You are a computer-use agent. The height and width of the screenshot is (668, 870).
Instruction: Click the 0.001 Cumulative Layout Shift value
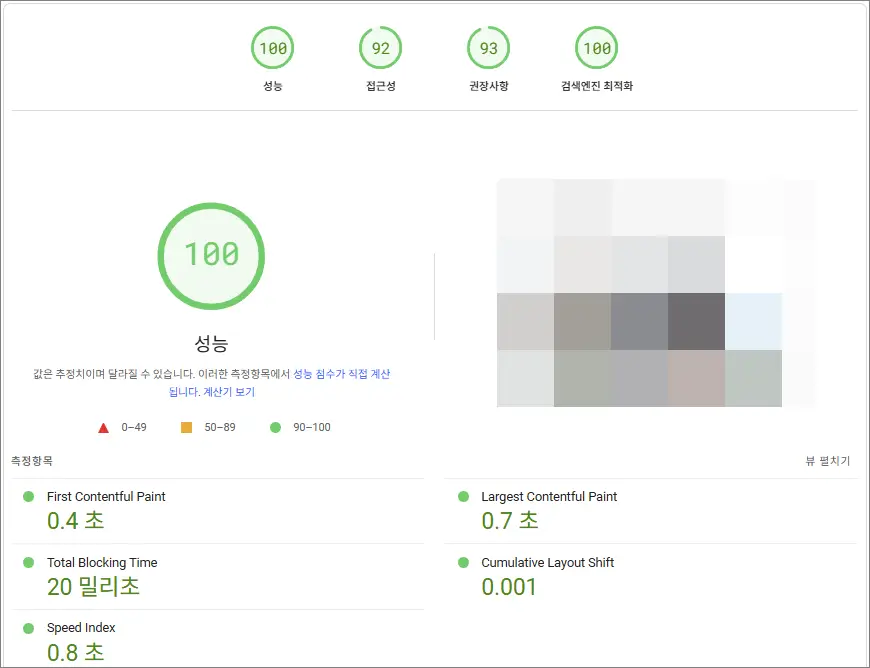509,587
